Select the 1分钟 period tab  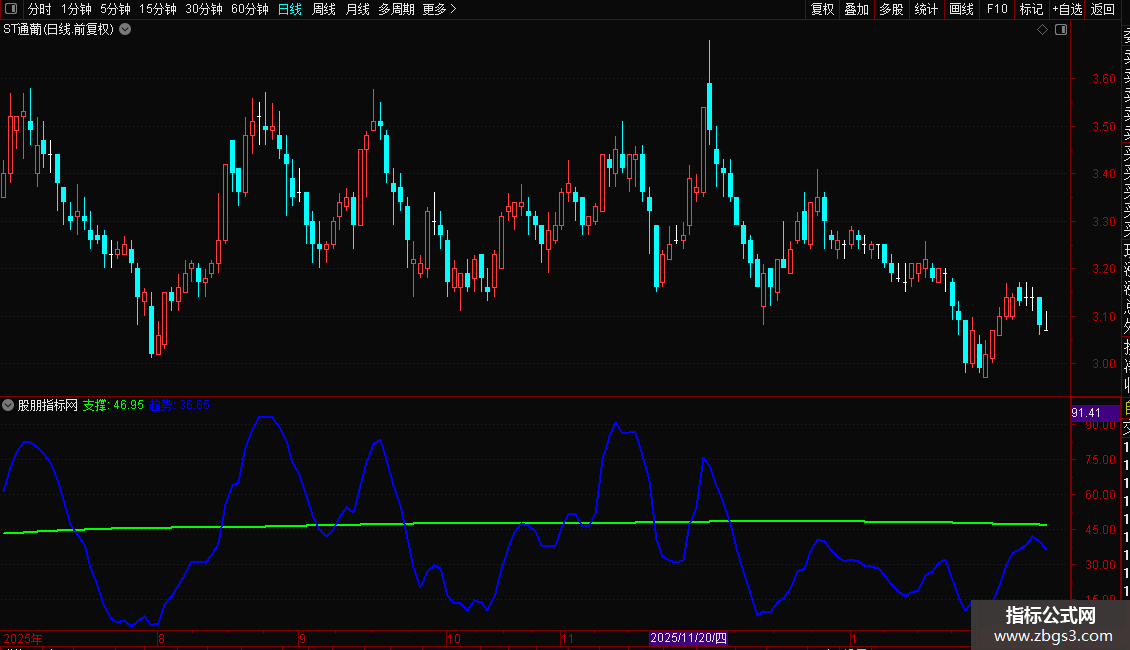click(x=76, y=9)
